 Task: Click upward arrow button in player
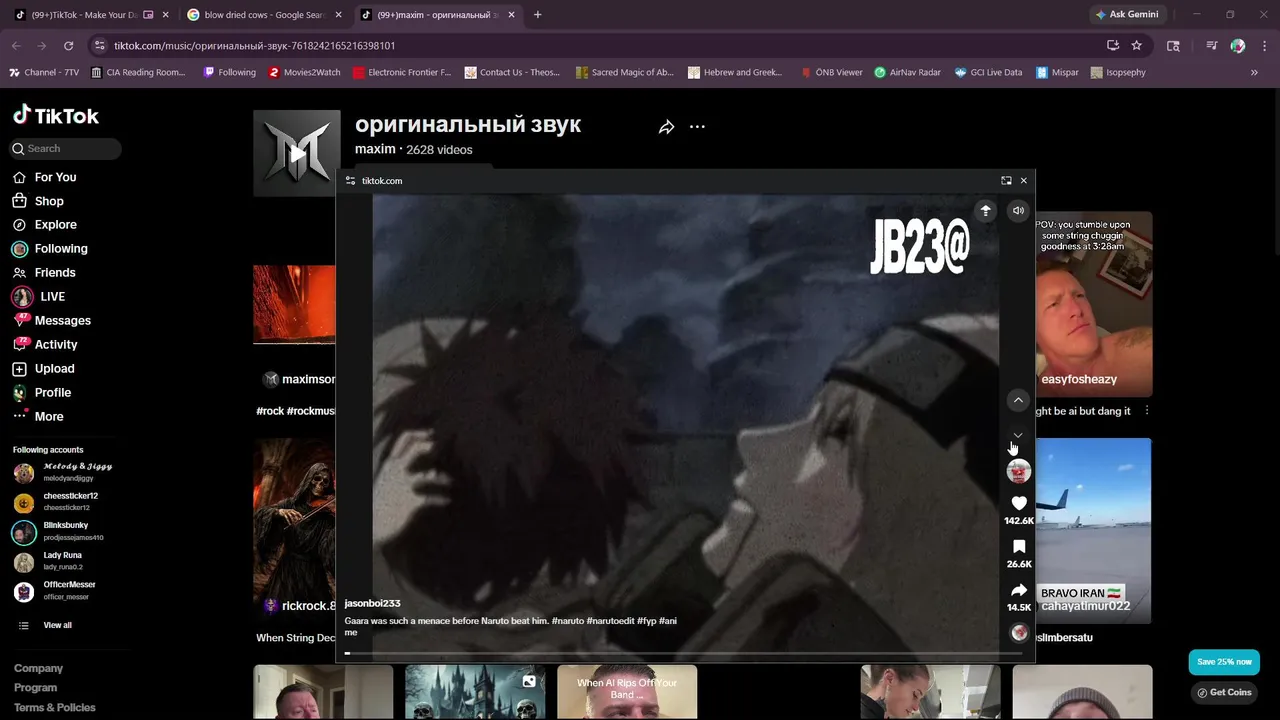pyautogui.click(x=985, y=211)
